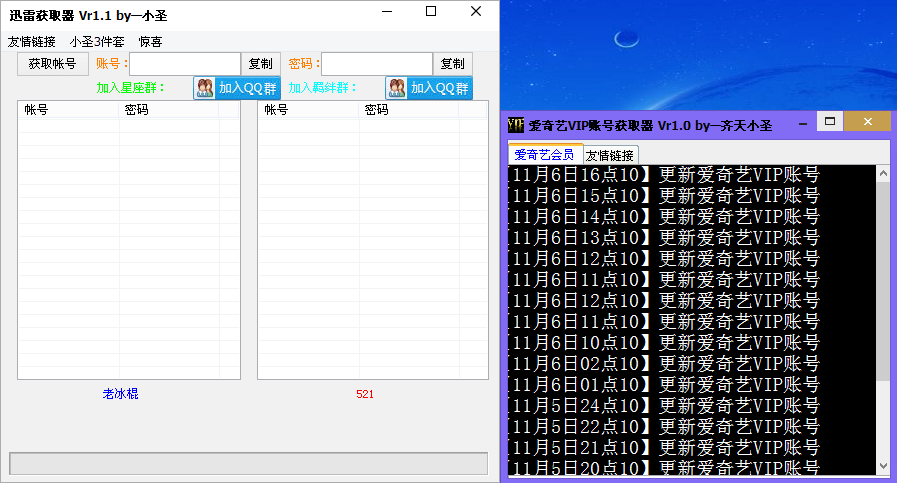Open the 友情链接 menu in 迅雷获取器

tap(32, 42)
